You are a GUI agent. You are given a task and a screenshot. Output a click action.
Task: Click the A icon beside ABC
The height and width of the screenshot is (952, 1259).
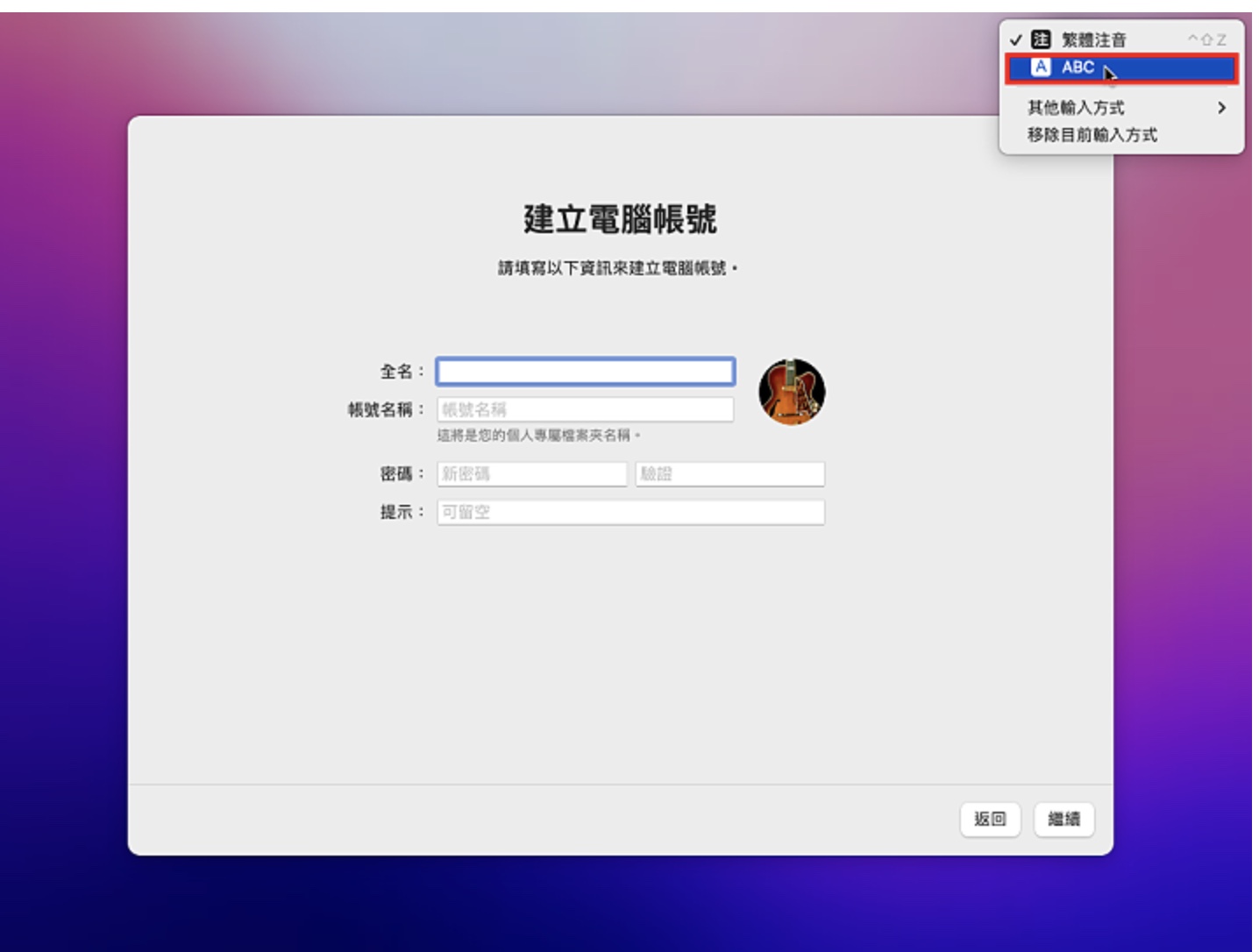point(1041,67)
